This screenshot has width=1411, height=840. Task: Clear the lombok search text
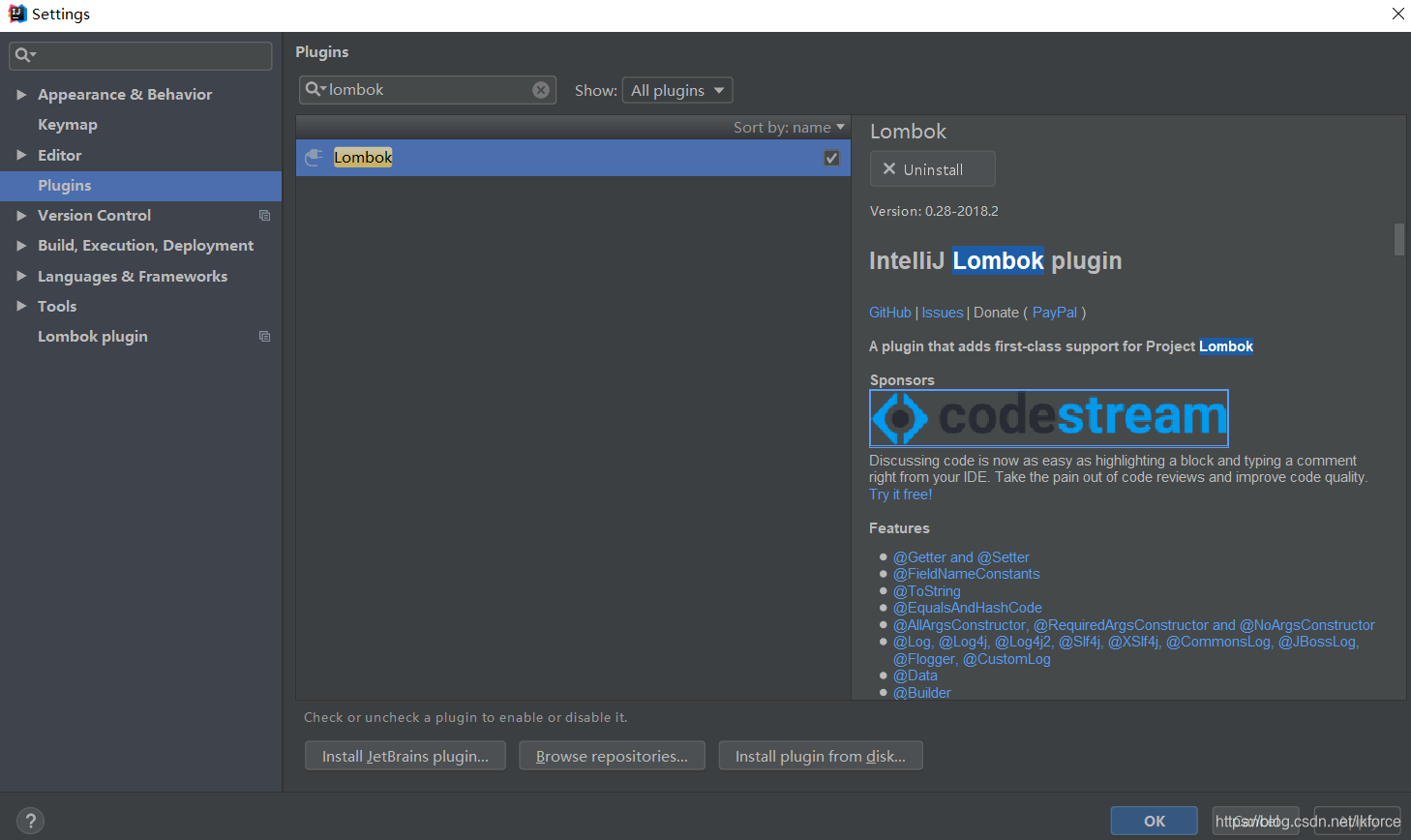pyautogui.click(x=541, y=90)
